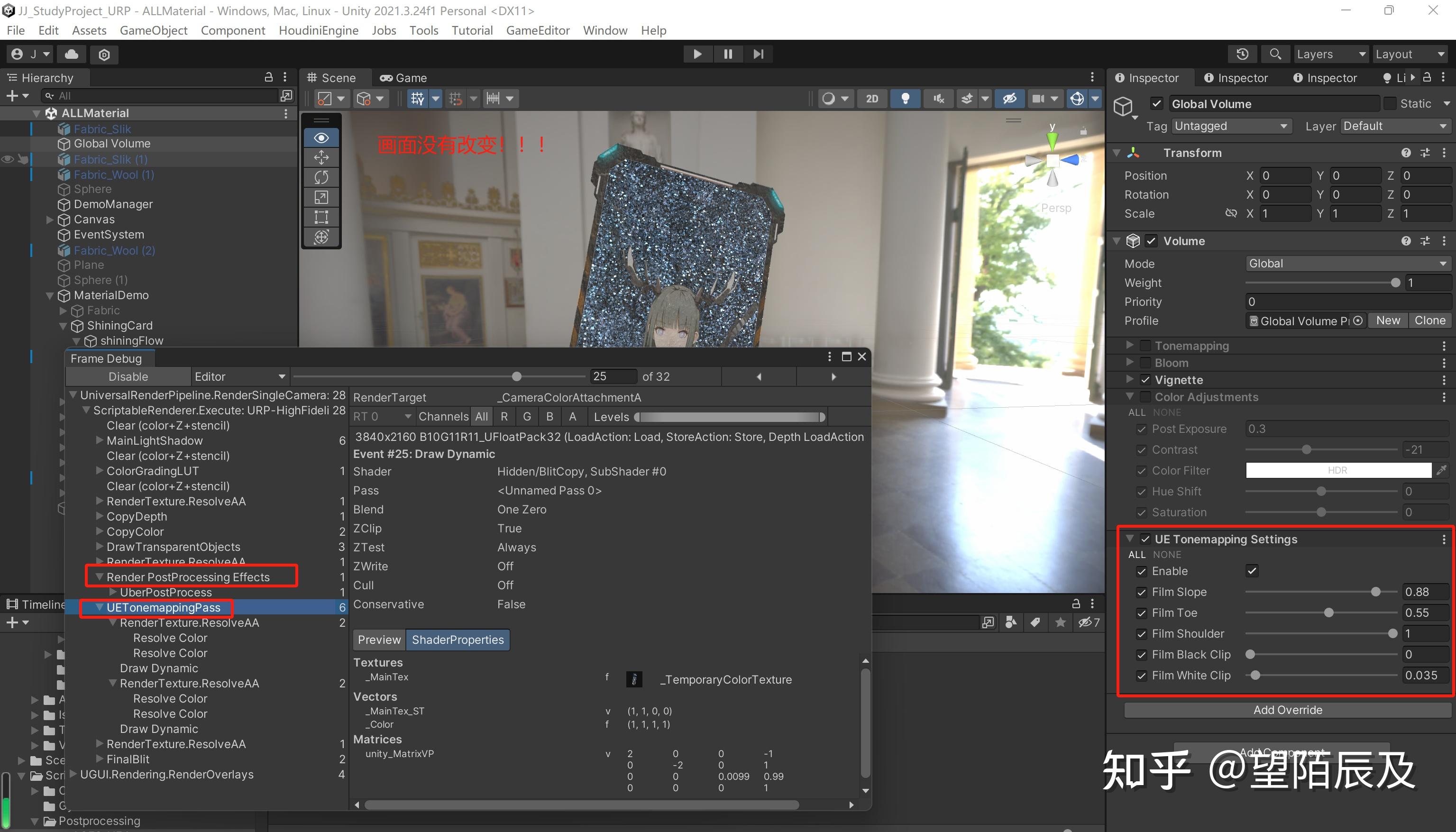Click the Contrast slider handle

pos(1306,450)
